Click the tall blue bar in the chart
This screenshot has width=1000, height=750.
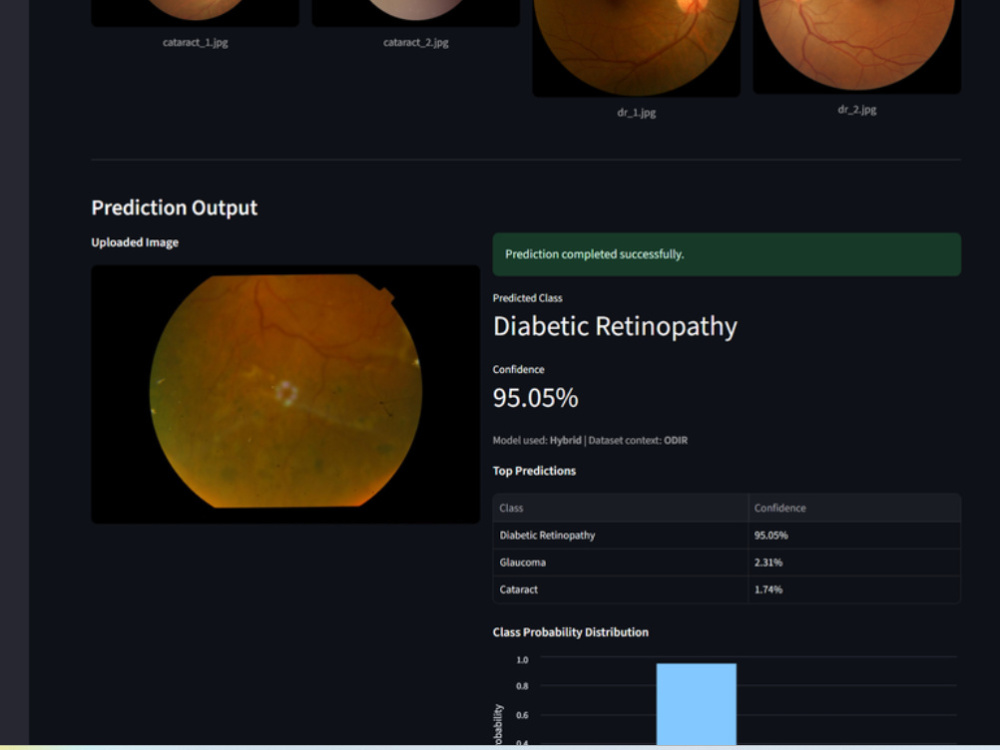696,704
